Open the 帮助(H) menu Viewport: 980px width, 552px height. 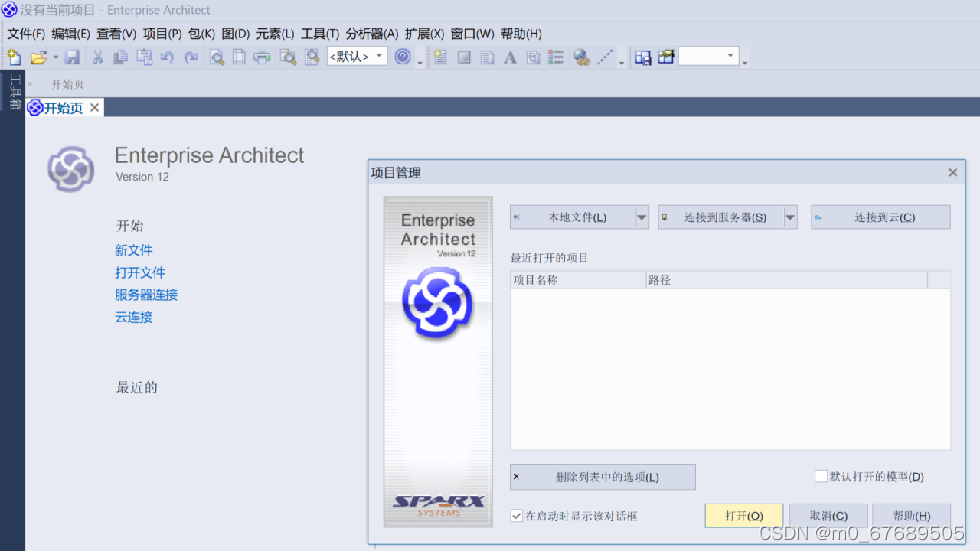point(521,34)
